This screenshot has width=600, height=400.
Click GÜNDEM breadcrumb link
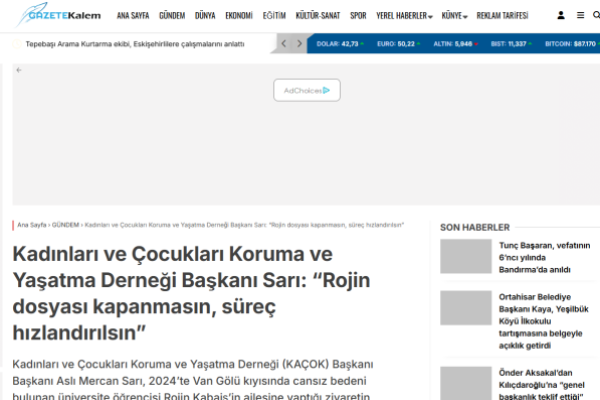tap(65, 225)
